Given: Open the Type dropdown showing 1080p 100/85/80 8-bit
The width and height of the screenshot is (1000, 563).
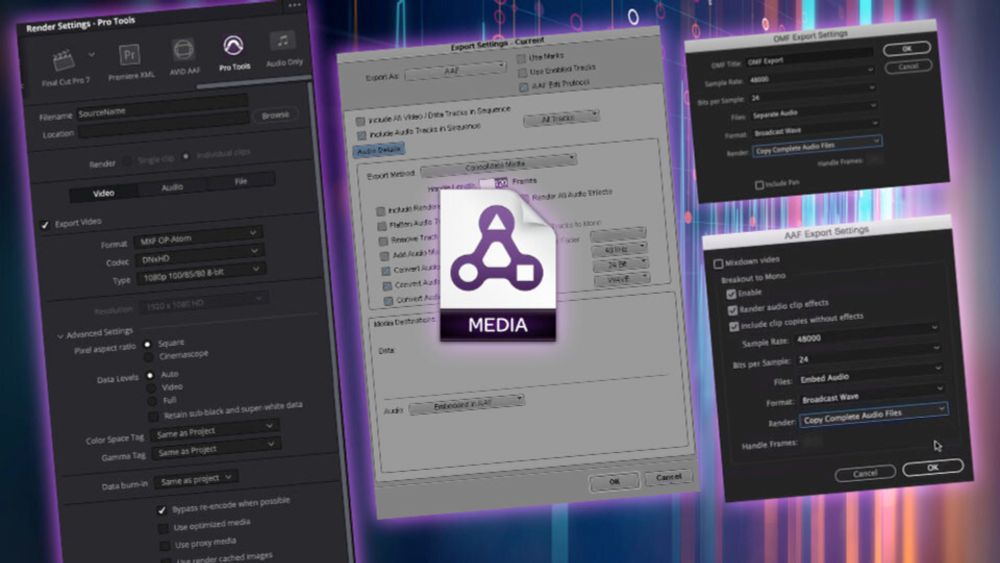Looking at the screenshot, I should click(x=200, y=275).
